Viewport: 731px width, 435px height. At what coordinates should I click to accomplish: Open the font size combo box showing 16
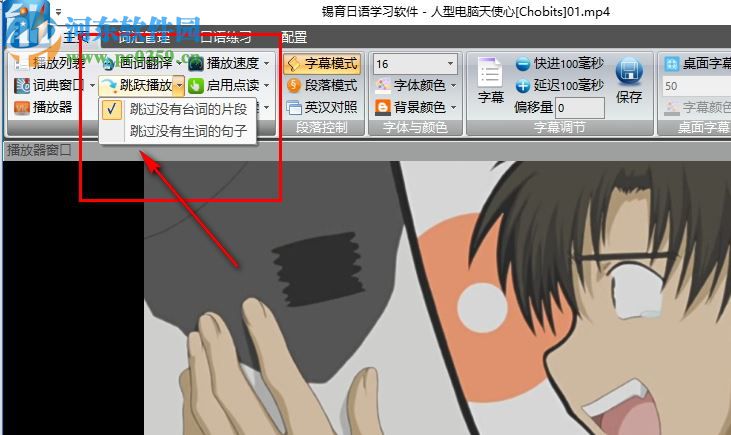pyautogui.click(x=415, y=63)
